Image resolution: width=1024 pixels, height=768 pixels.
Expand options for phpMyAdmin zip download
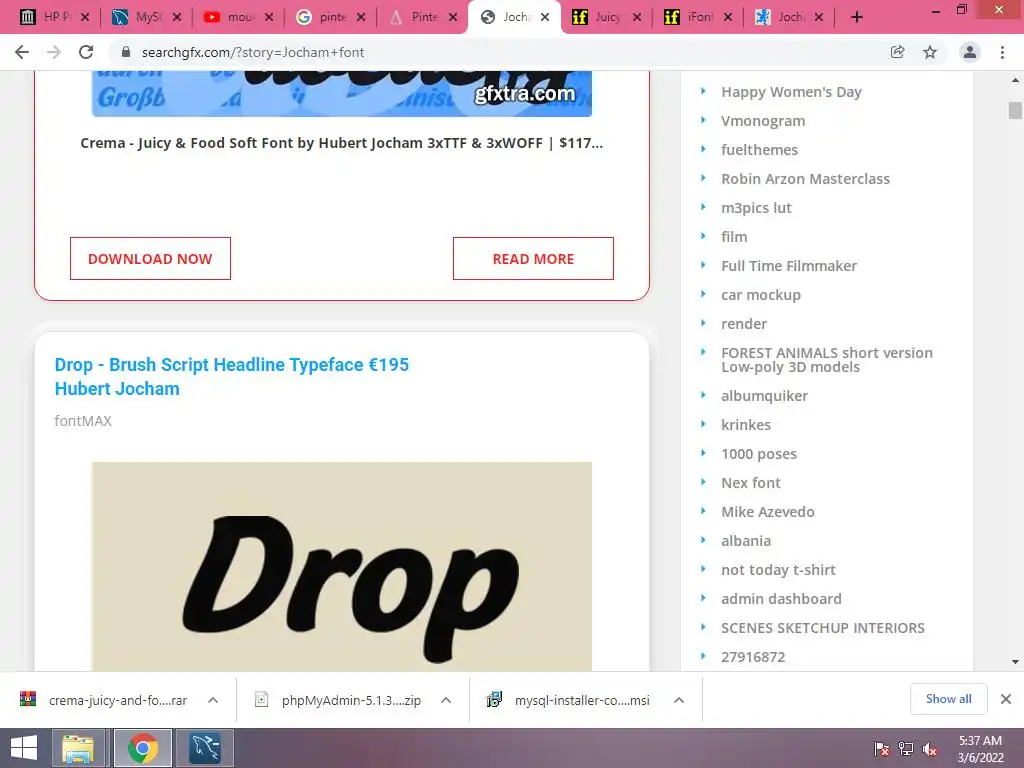[446, 700]
